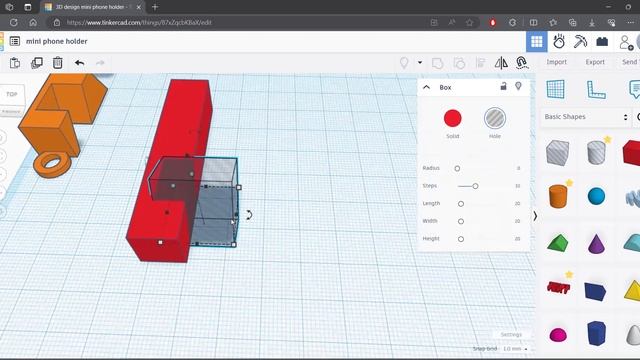Click the Group shapes icon
The height and width of the screenshot is (360, 640).
[438, 63]
